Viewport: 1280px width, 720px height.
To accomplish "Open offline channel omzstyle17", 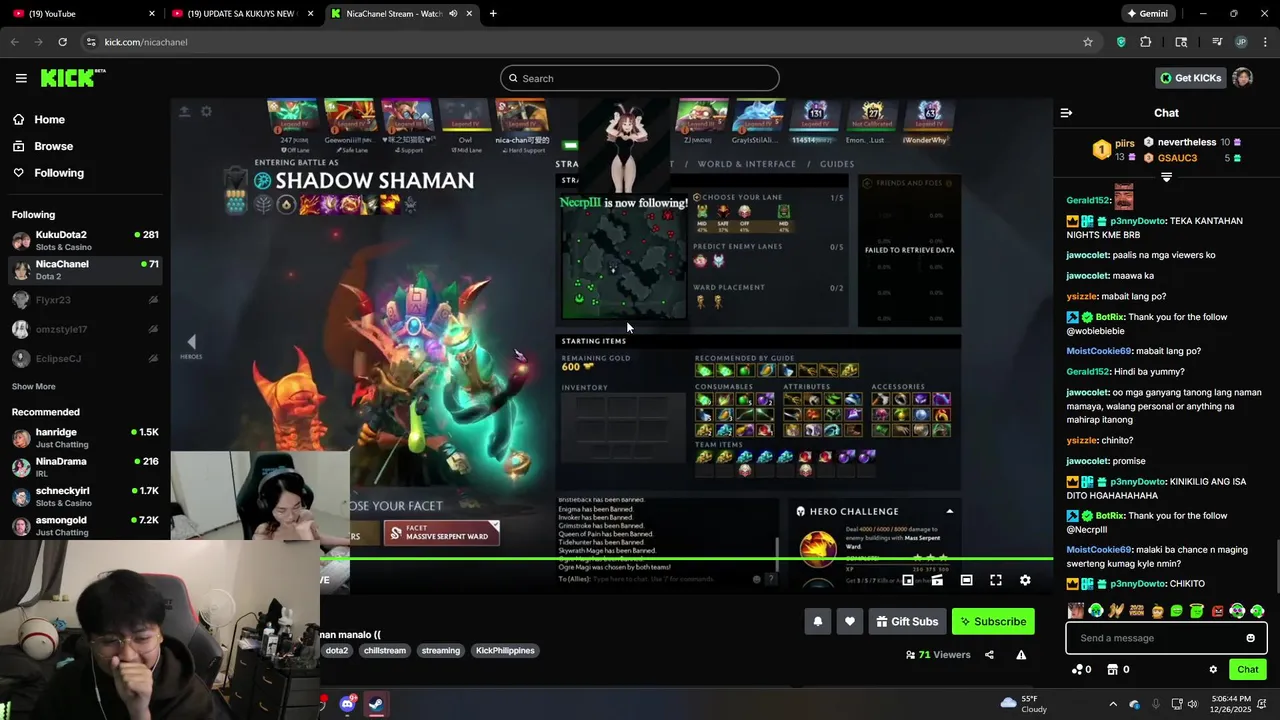I will [85, 329].
